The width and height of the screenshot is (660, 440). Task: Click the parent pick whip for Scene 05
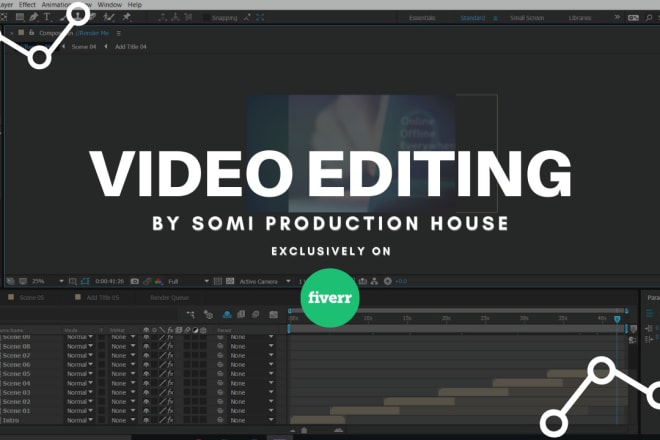[220, 374]
